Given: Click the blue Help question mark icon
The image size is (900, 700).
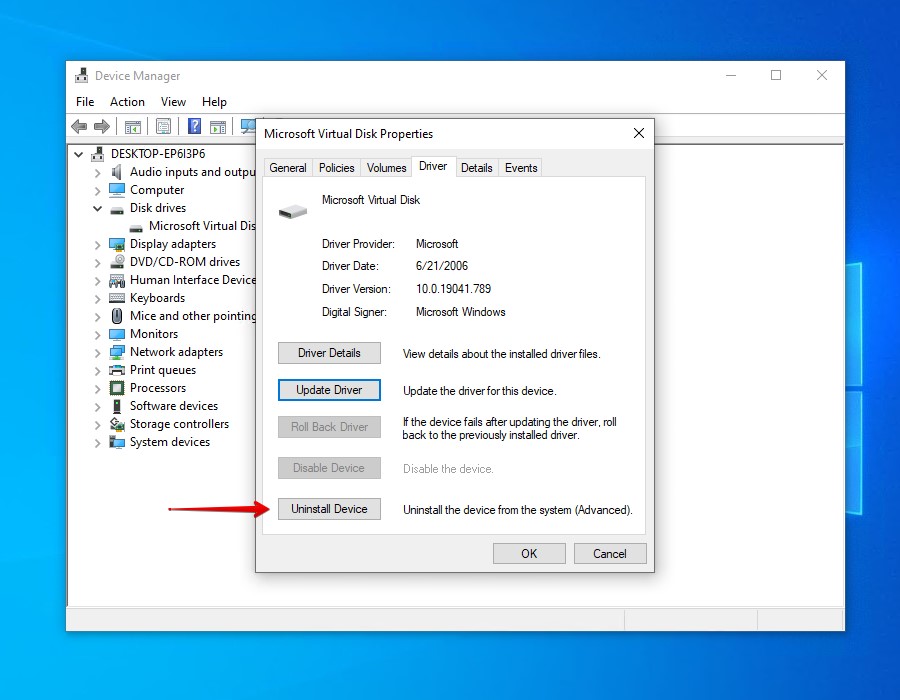Looking at the screenshot, I should [x=195, y=126].
